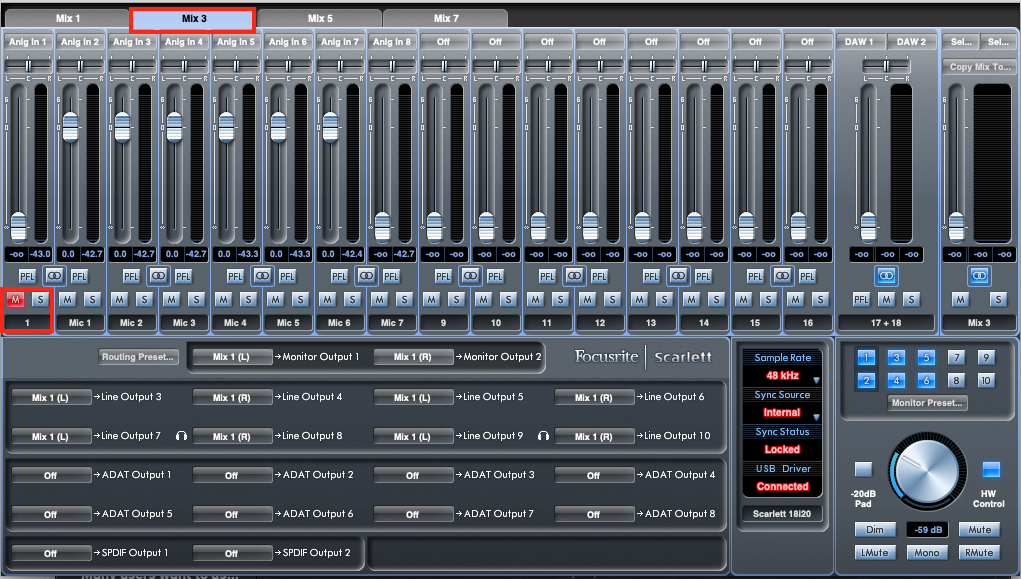This screenshot has height=579, width=1021.
Task: Open the source dropdown for ADAT Output 1
Action: (x=51, y=475)
